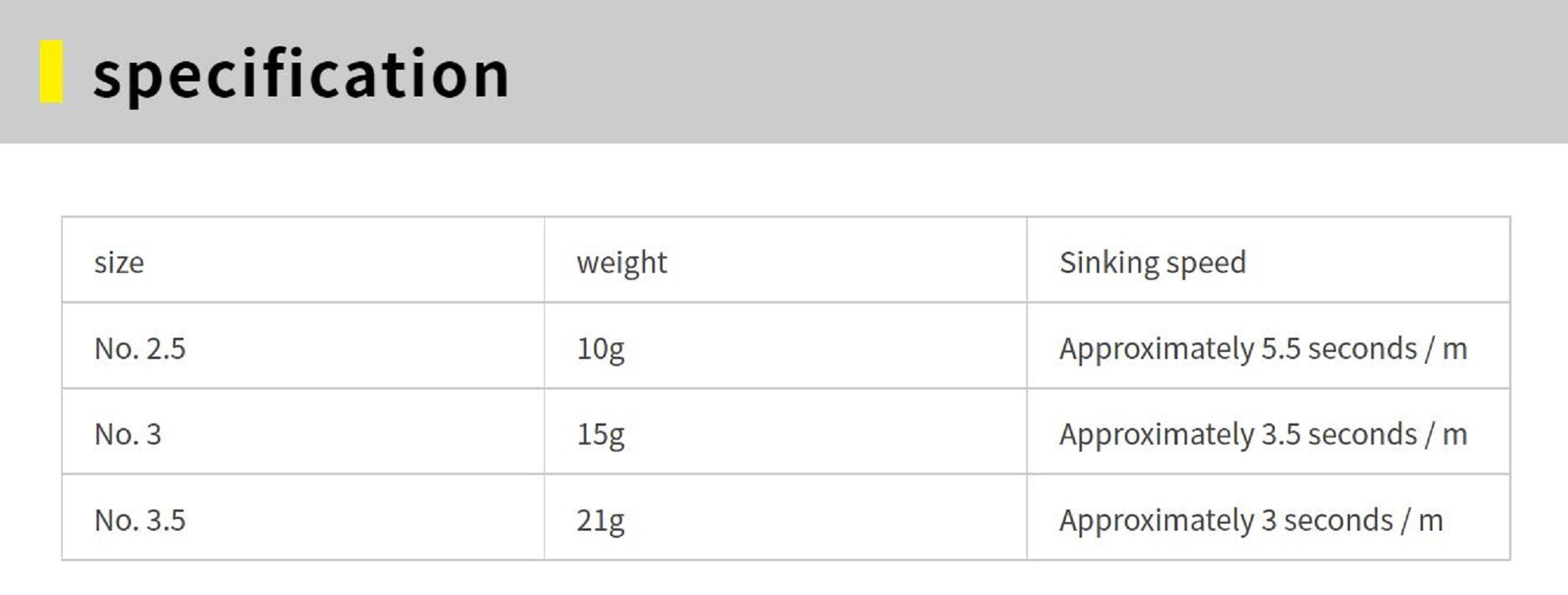Screen dimensions: 1568x595
Task: Click "Approximately 3.5 seconds / m" cell
Action: coord(1262,434)
